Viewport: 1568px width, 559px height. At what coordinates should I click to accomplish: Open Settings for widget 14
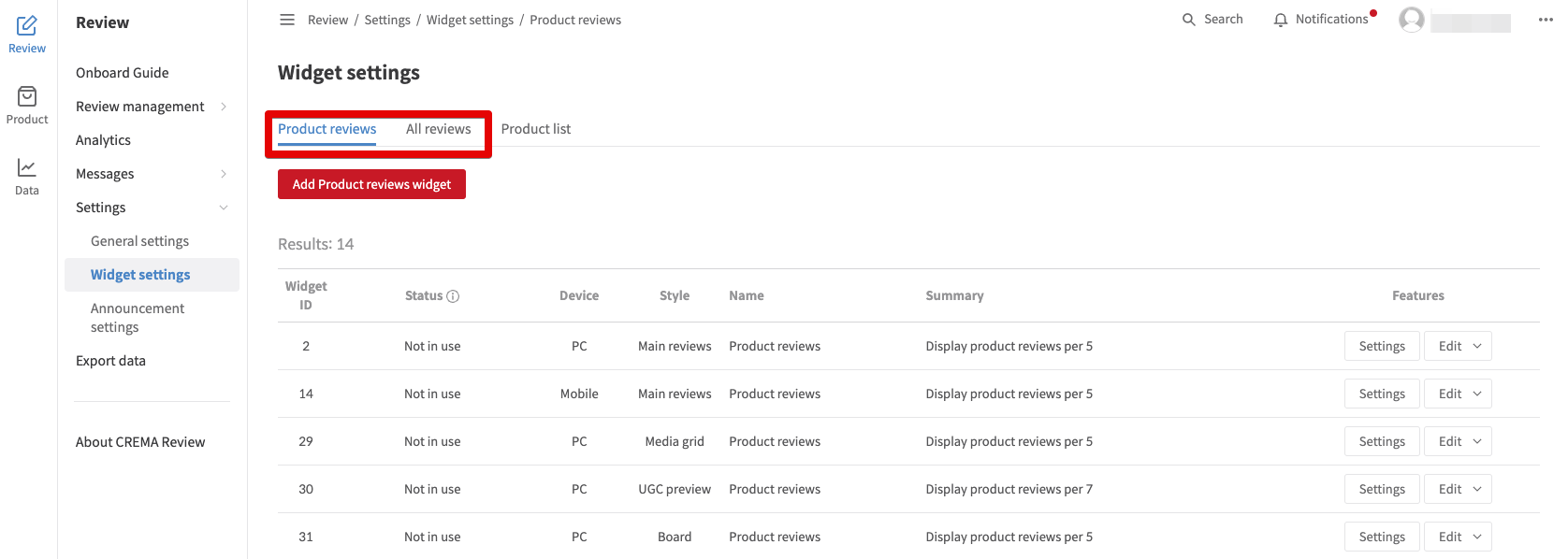click(x=1382, y=394)
